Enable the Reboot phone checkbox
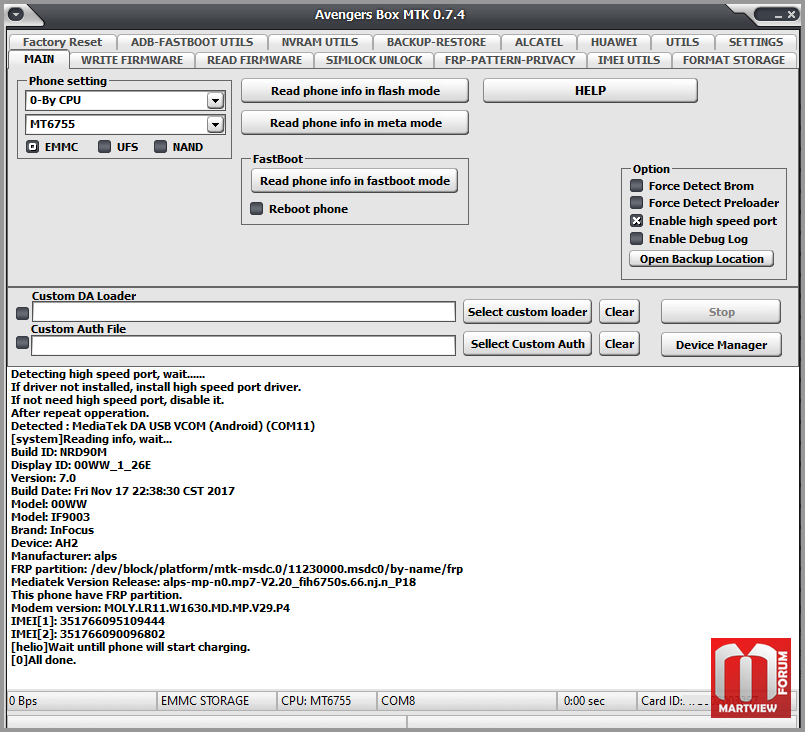This screenshot has height=732, width=805. [x=256, y=208]
